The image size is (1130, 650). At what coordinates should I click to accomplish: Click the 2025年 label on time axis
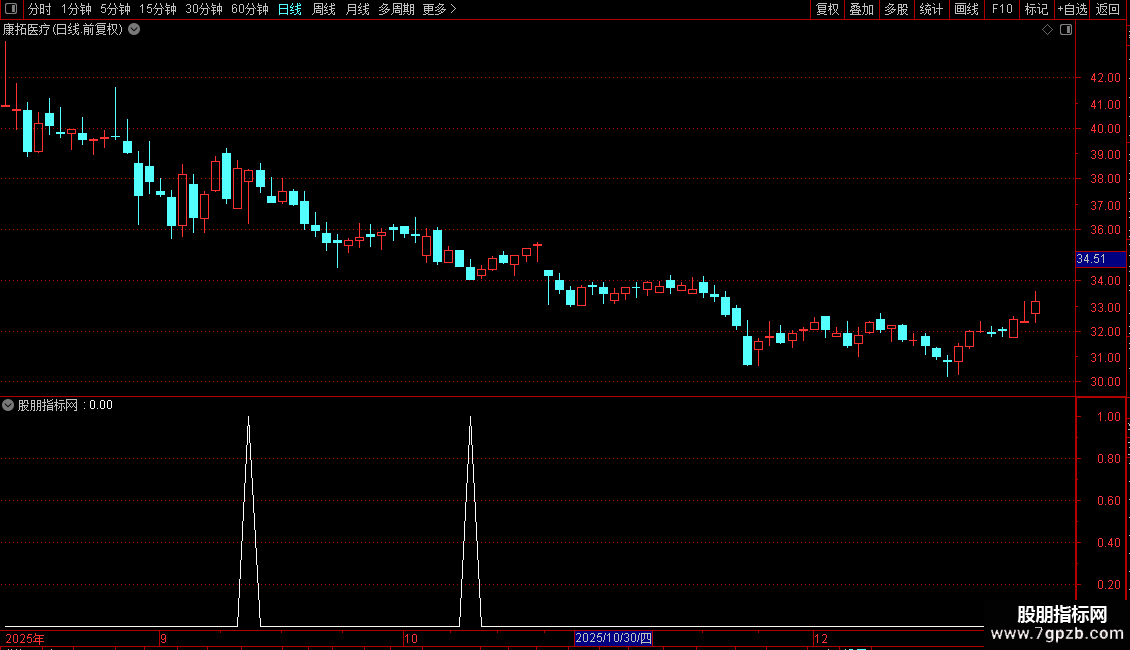25,638
